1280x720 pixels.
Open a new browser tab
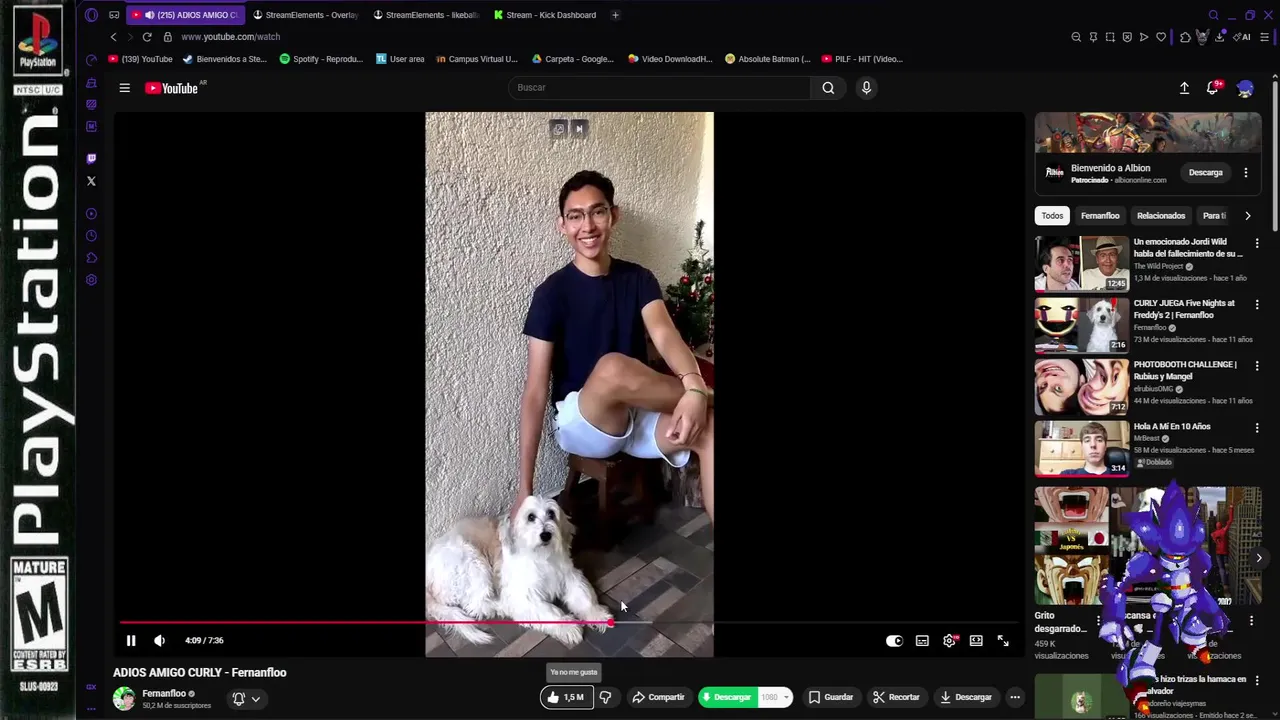click(x=615, y=15)
